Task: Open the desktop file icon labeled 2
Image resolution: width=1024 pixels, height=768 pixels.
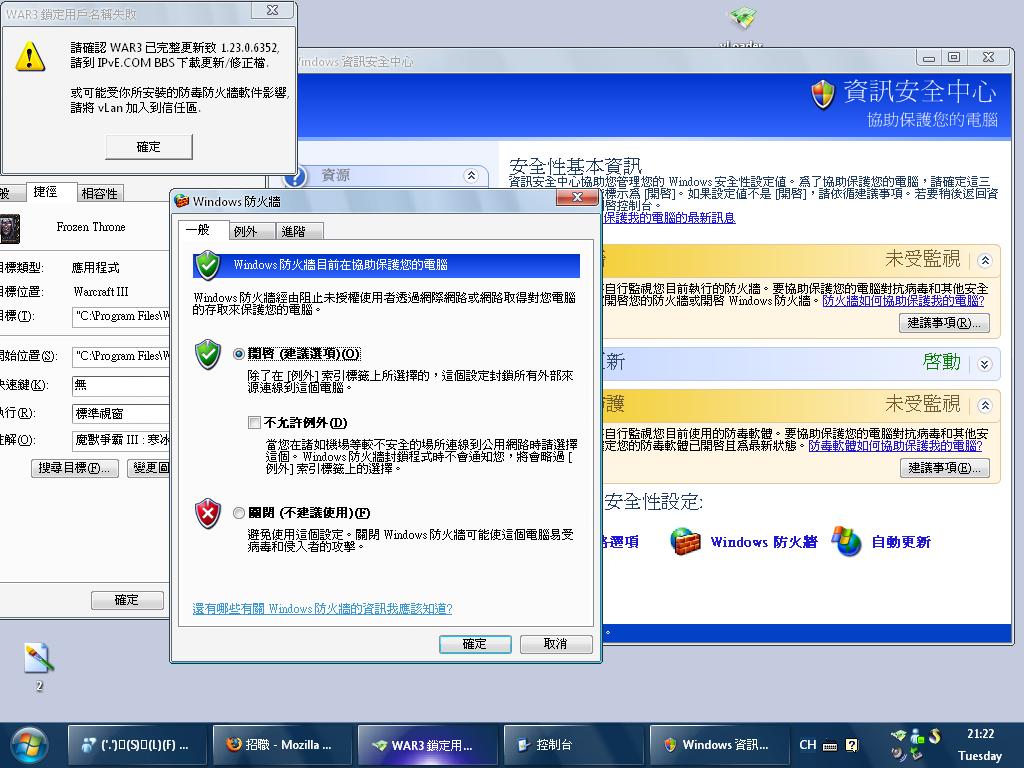Action: click(39, 658)
